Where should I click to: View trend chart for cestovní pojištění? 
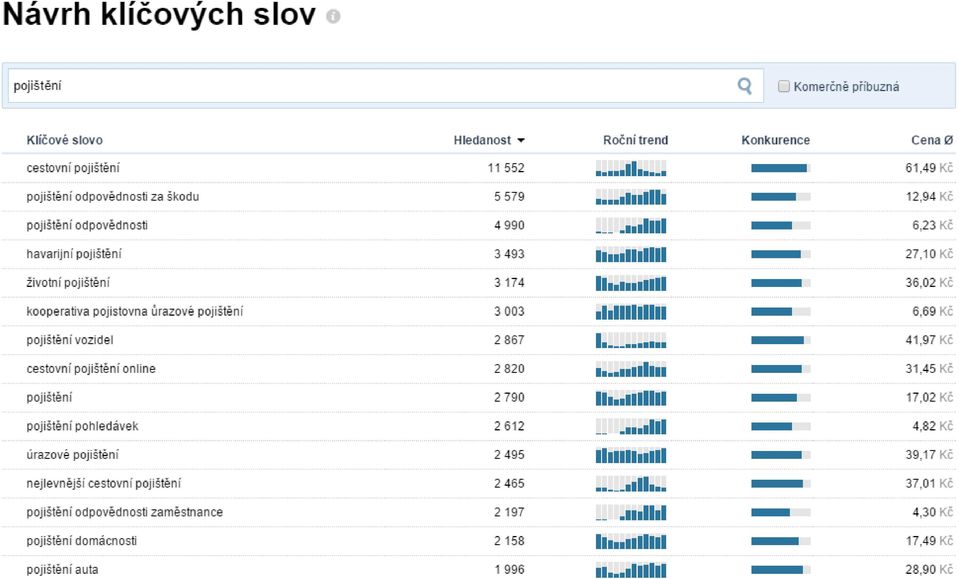pos(631,168)
